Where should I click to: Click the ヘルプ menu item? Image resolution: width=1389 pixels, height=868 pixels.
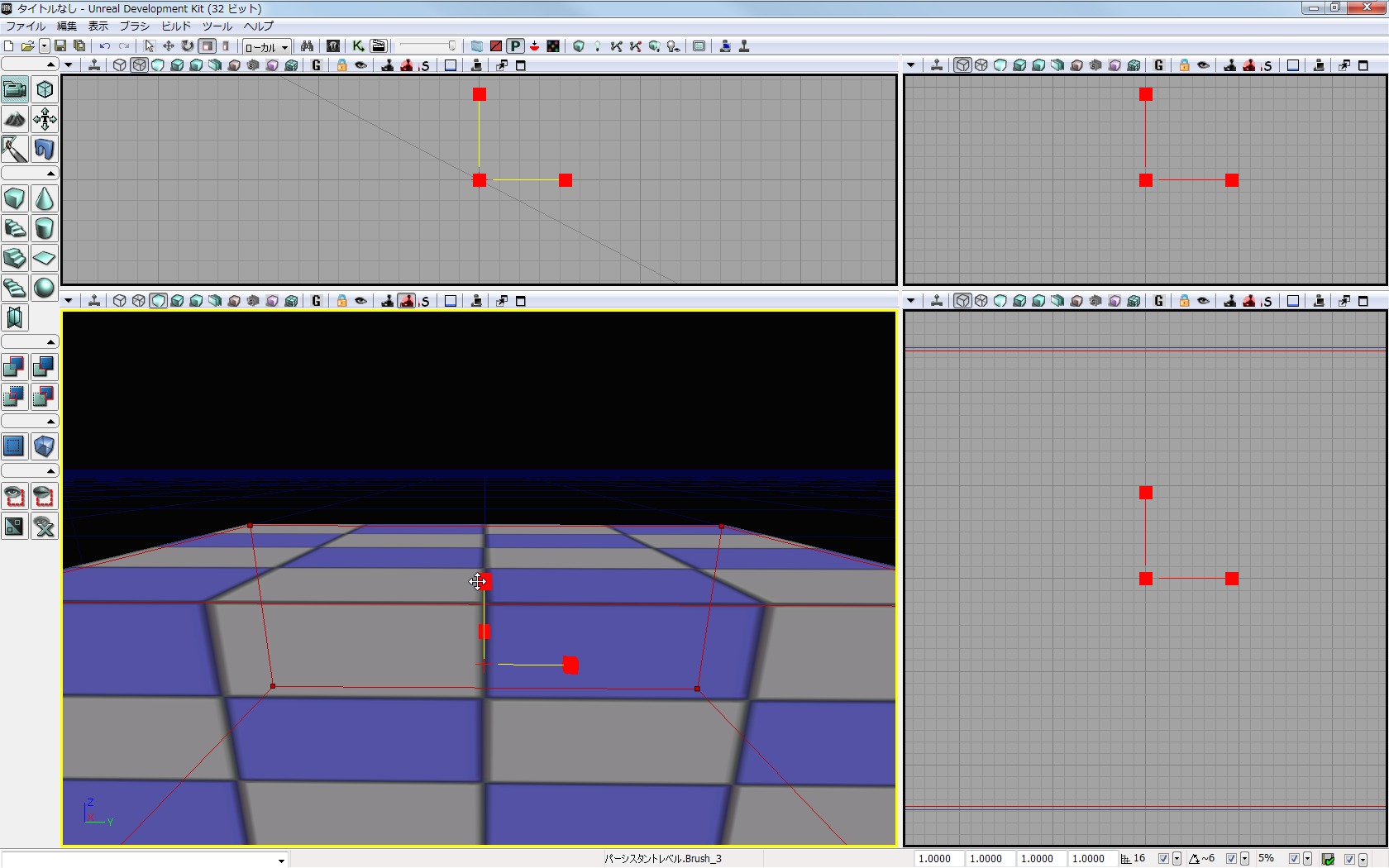click(x=259, y=26)
